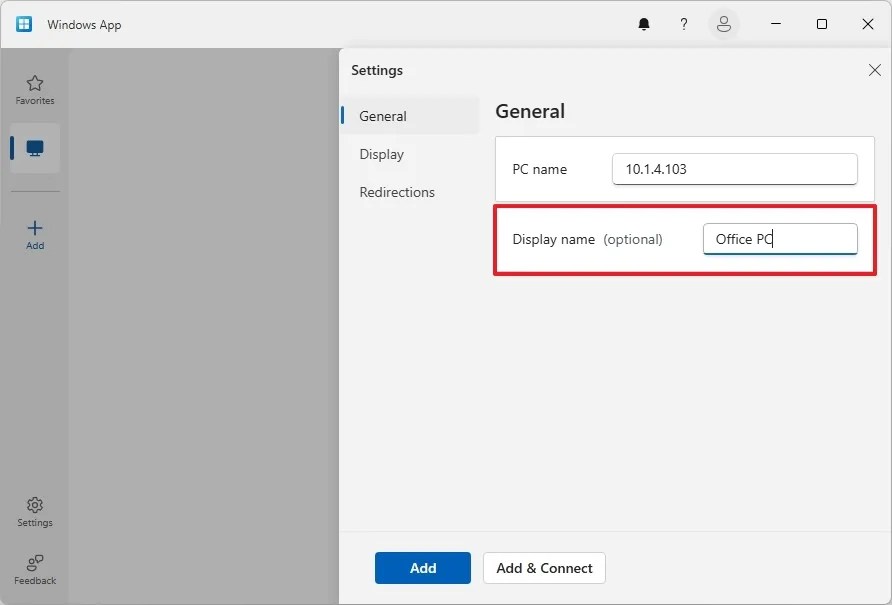Maximize the Windows App window

(x=821, y=24)
